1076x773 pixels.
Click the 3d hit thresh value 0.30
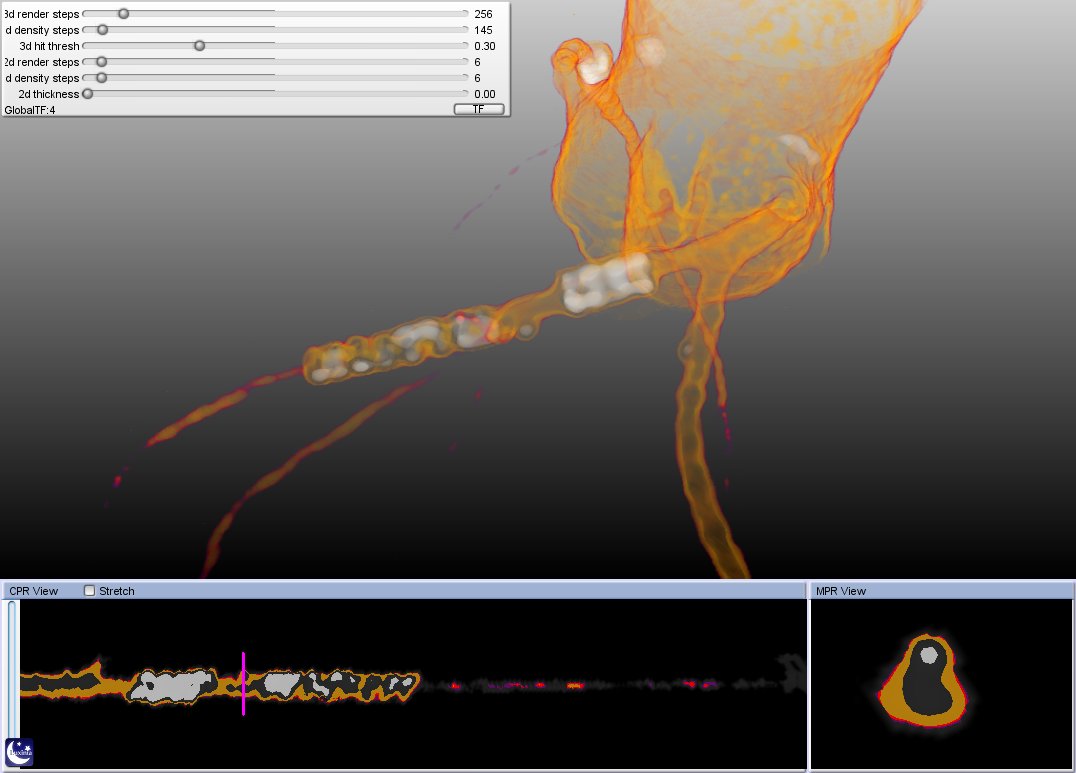485,46
